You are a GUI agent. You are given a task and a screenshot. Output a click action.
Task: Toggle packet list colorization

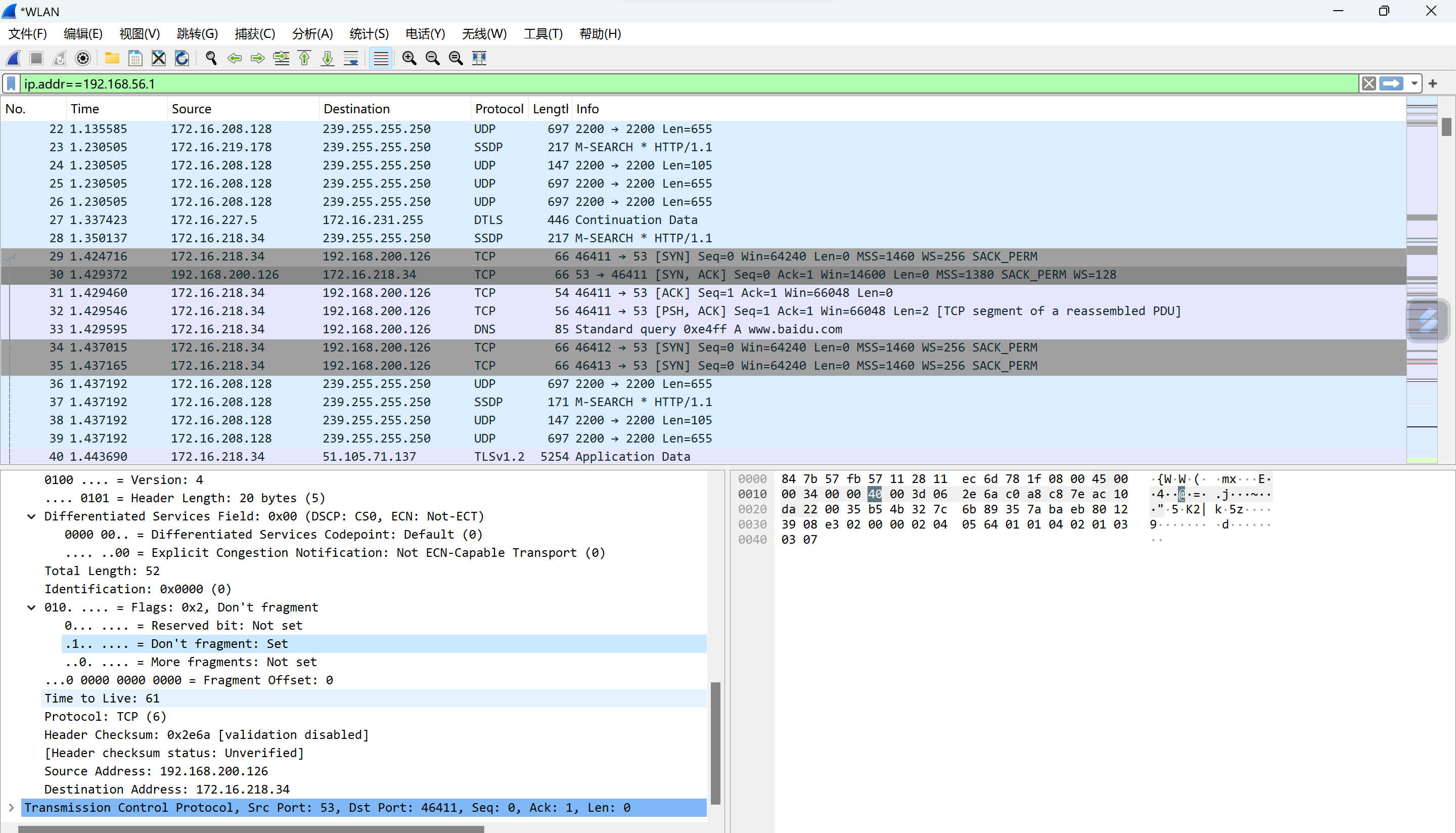coord(381,58)
